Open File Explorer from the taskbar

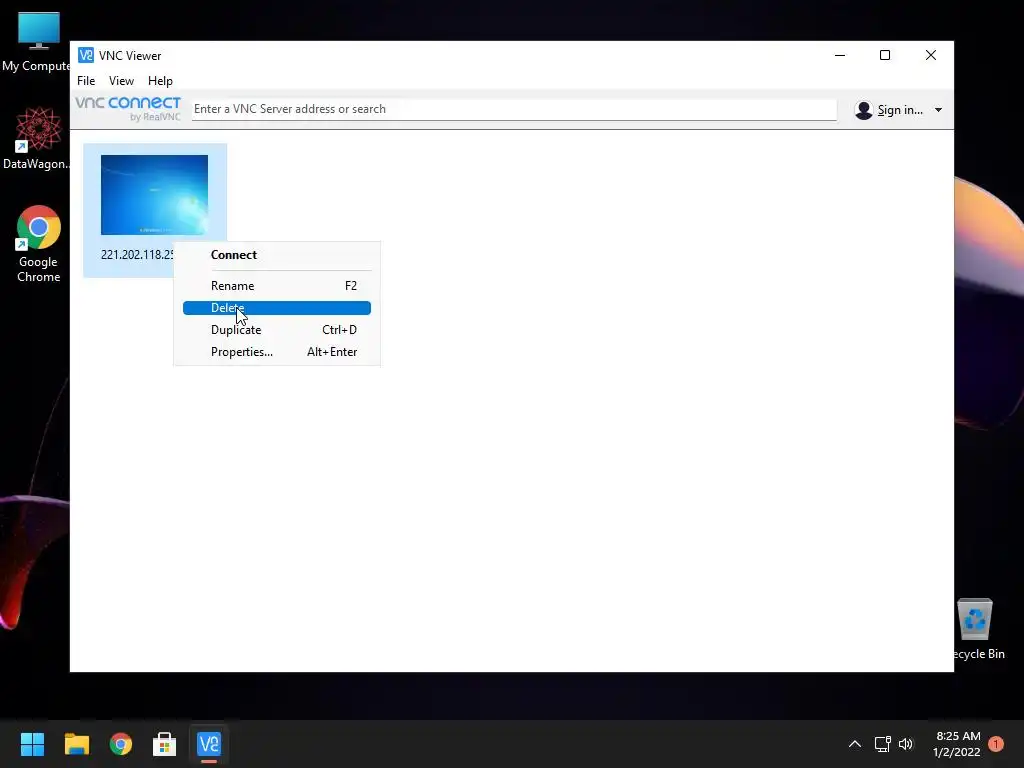point(76,744)
